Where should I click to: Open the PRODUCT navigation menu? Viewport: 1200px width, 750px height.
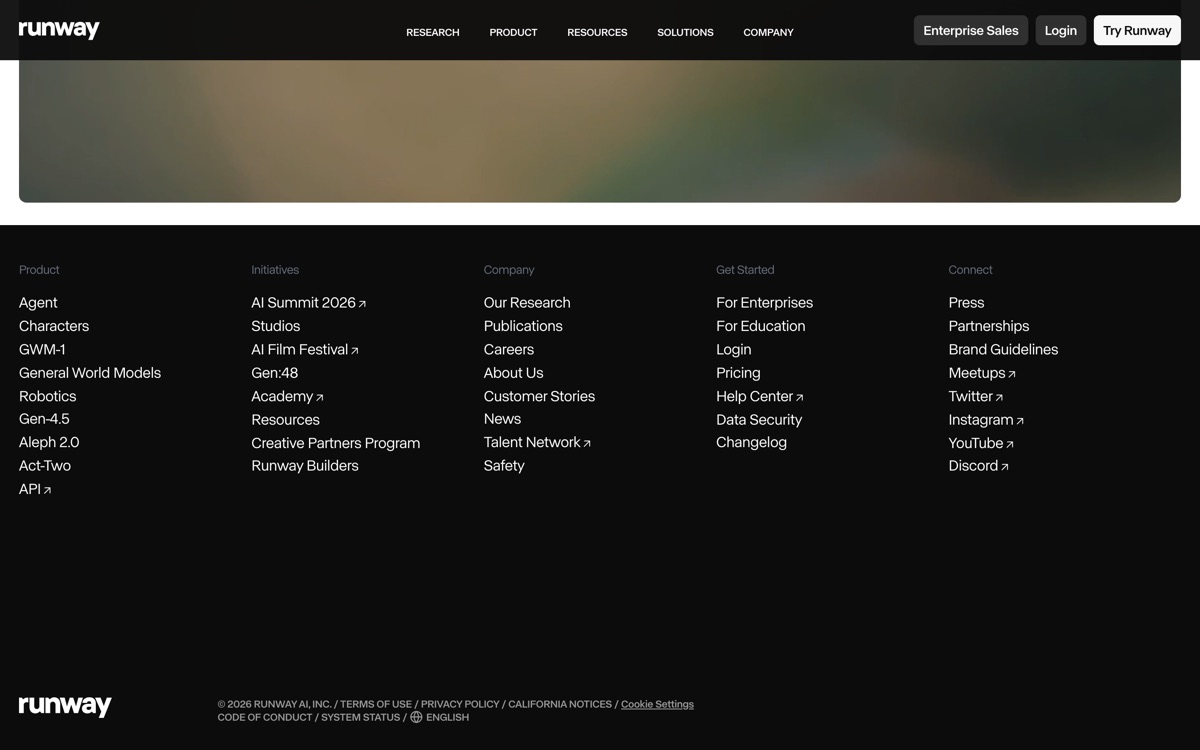(513, 32)
